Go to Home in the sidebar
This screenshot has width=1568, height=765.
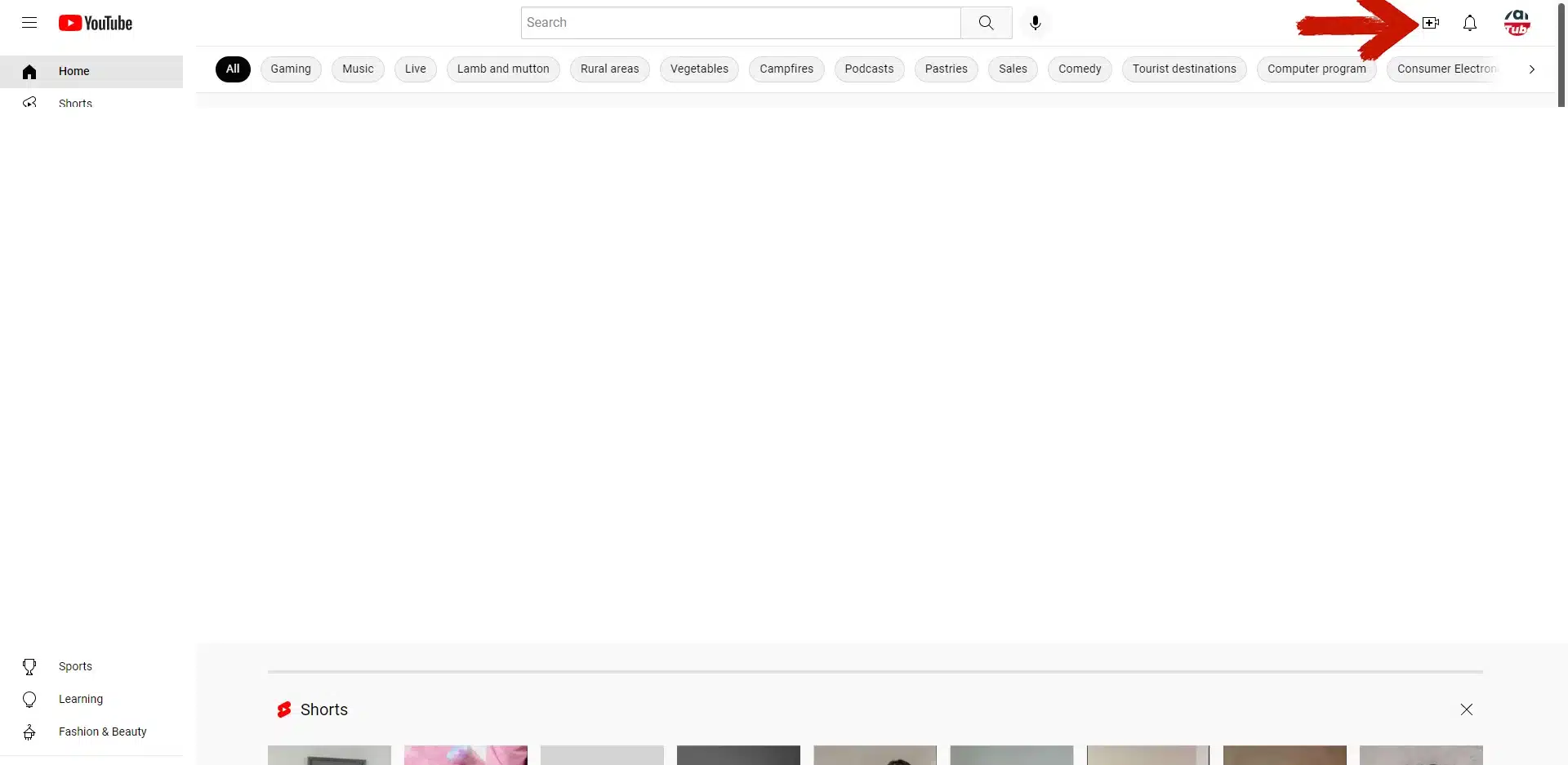point(73,72)
